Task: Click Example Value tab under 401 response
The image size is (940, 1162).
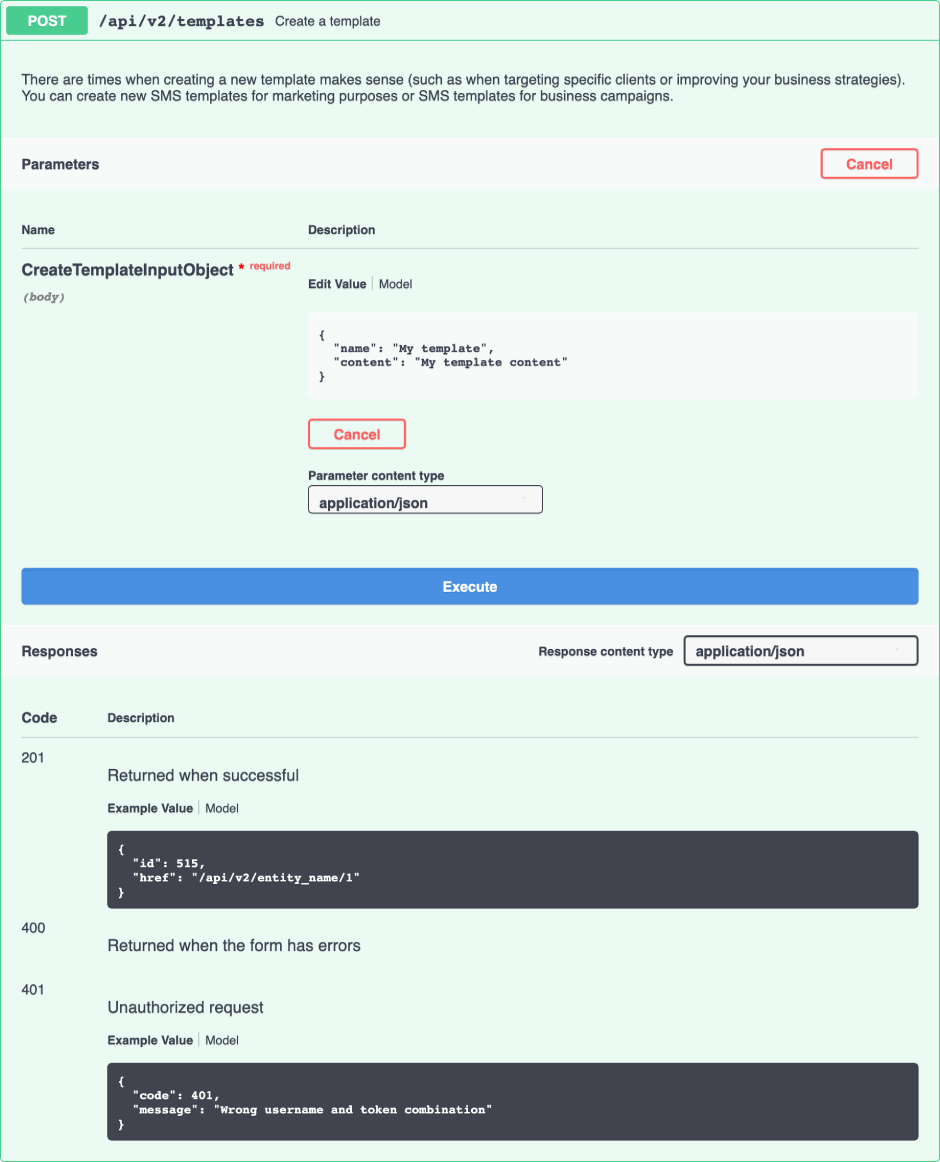Action: tap(150, 1040)
